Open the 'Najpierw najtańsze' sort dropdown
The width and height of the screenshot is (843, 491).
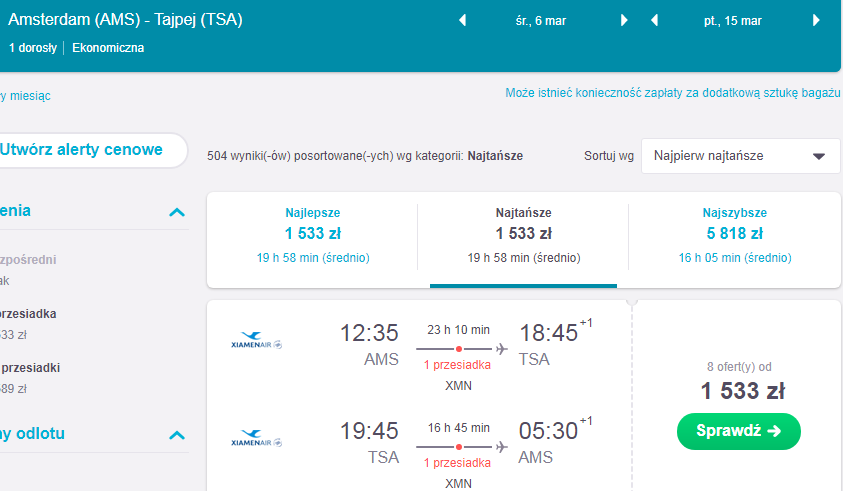[x=740, y=156]
